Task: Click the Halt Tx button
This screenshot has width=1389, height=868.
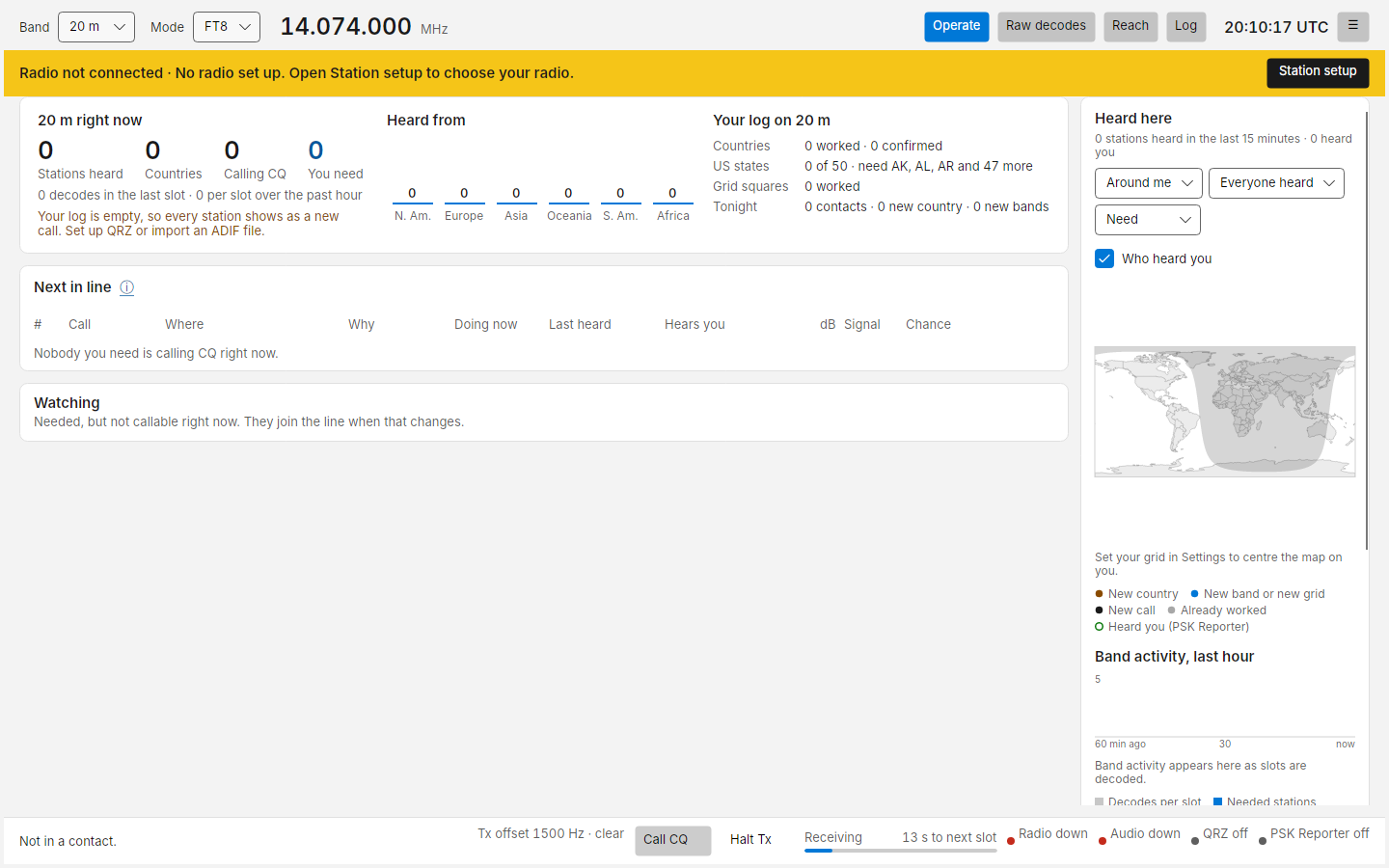Action: coord(750,840)
